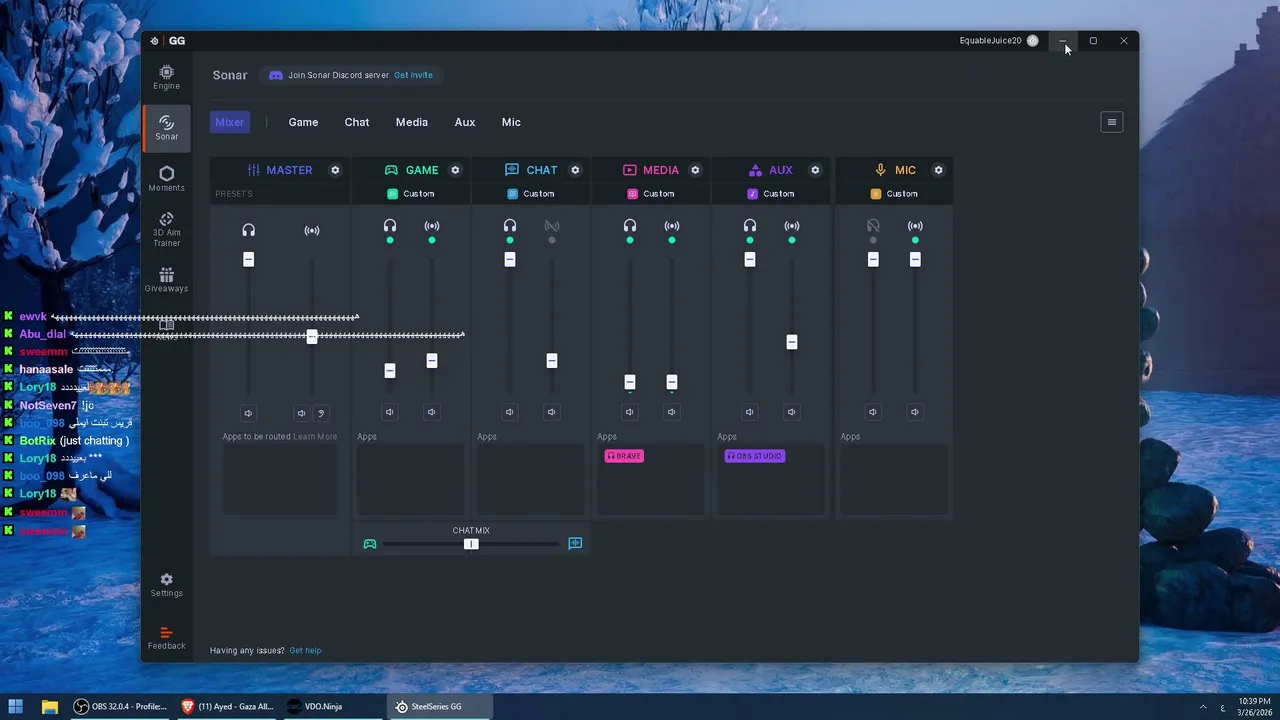This screenshot has height=720, width=1280.
Task: Switch to the Chat tab
Action: pyautogui.click(x=357, y=122)
